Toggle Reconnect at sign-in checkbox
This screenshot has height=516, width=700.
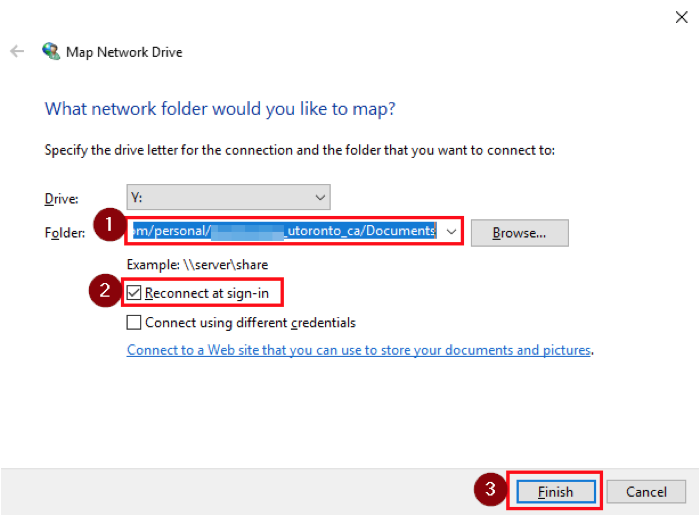point(134,293)
